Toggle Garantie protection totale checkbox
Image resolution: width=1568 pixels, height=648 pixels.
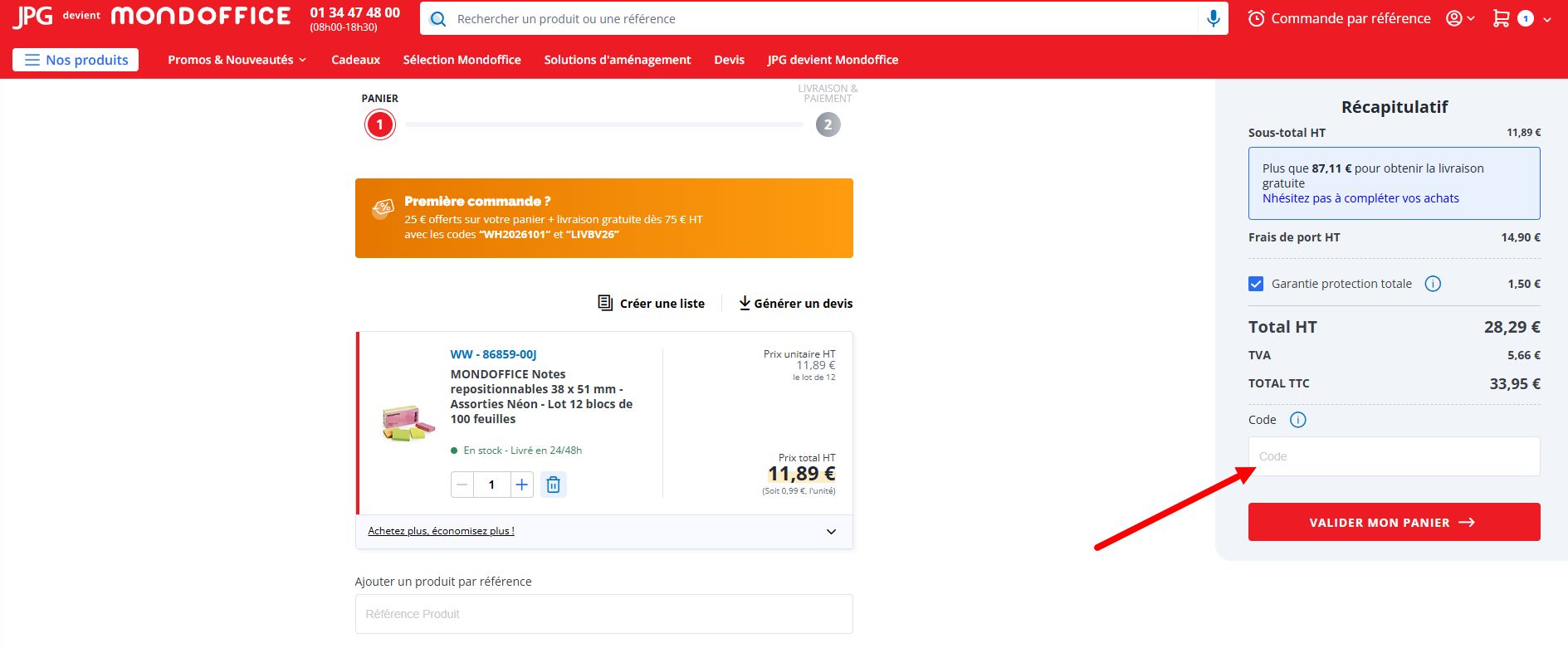pos(1256,284)
